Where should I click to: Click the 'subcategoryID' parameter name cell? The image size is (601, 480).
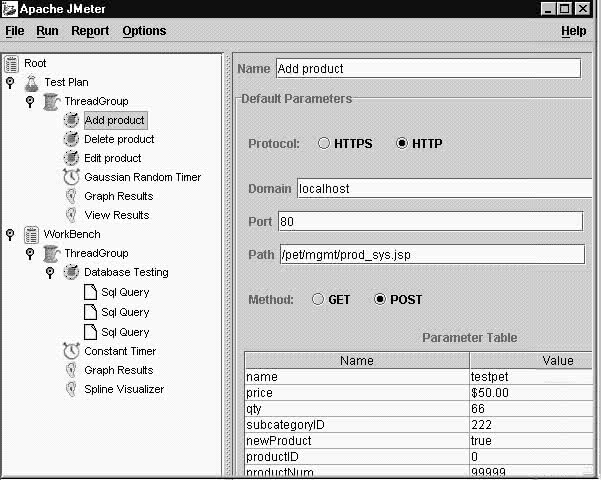(x=357, y=425)
